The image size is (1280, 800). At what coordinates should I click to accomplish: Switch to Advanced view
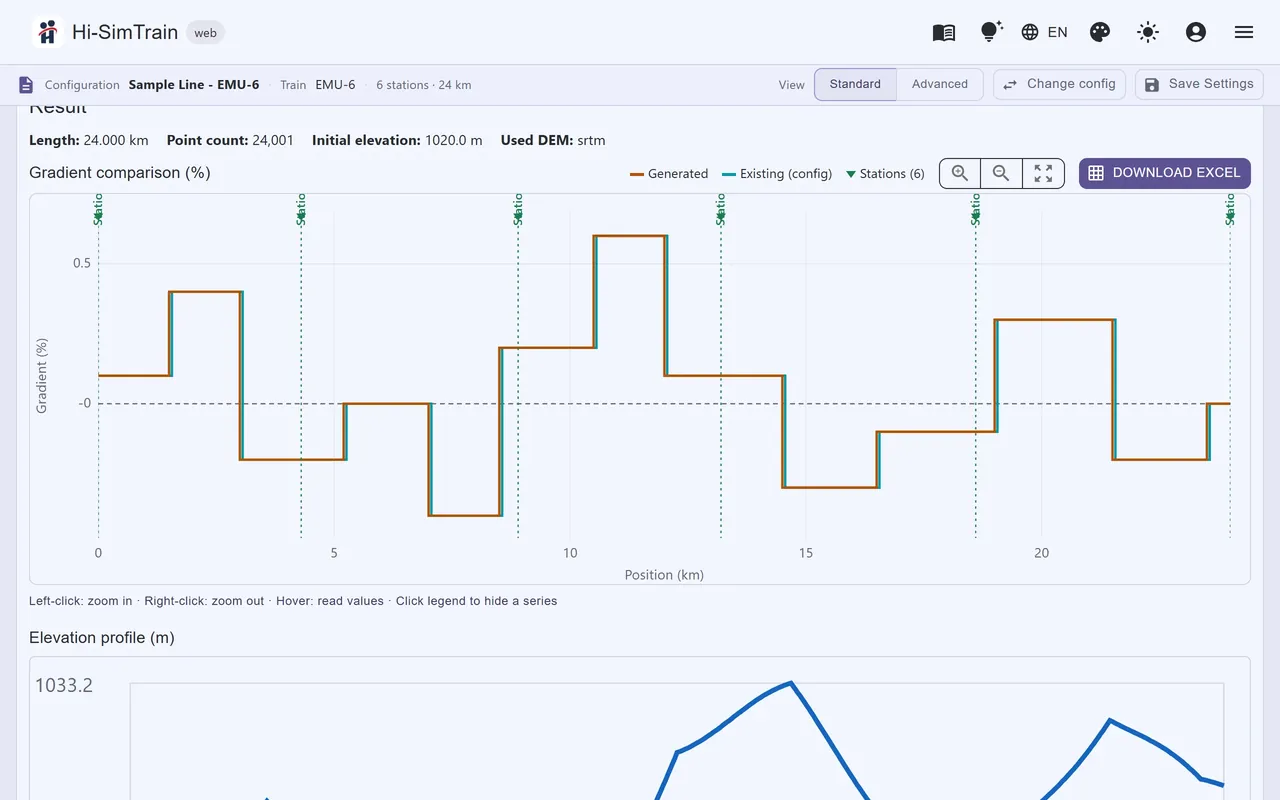[940, 84]
